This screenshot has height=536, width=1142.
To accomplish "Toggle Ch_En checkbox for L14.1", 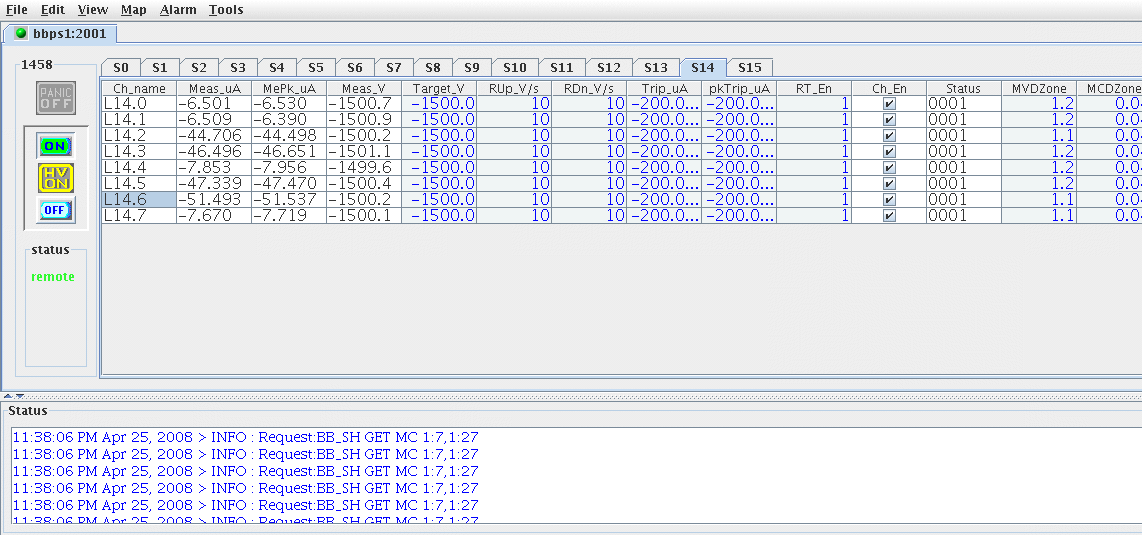I will click(889, 120).
